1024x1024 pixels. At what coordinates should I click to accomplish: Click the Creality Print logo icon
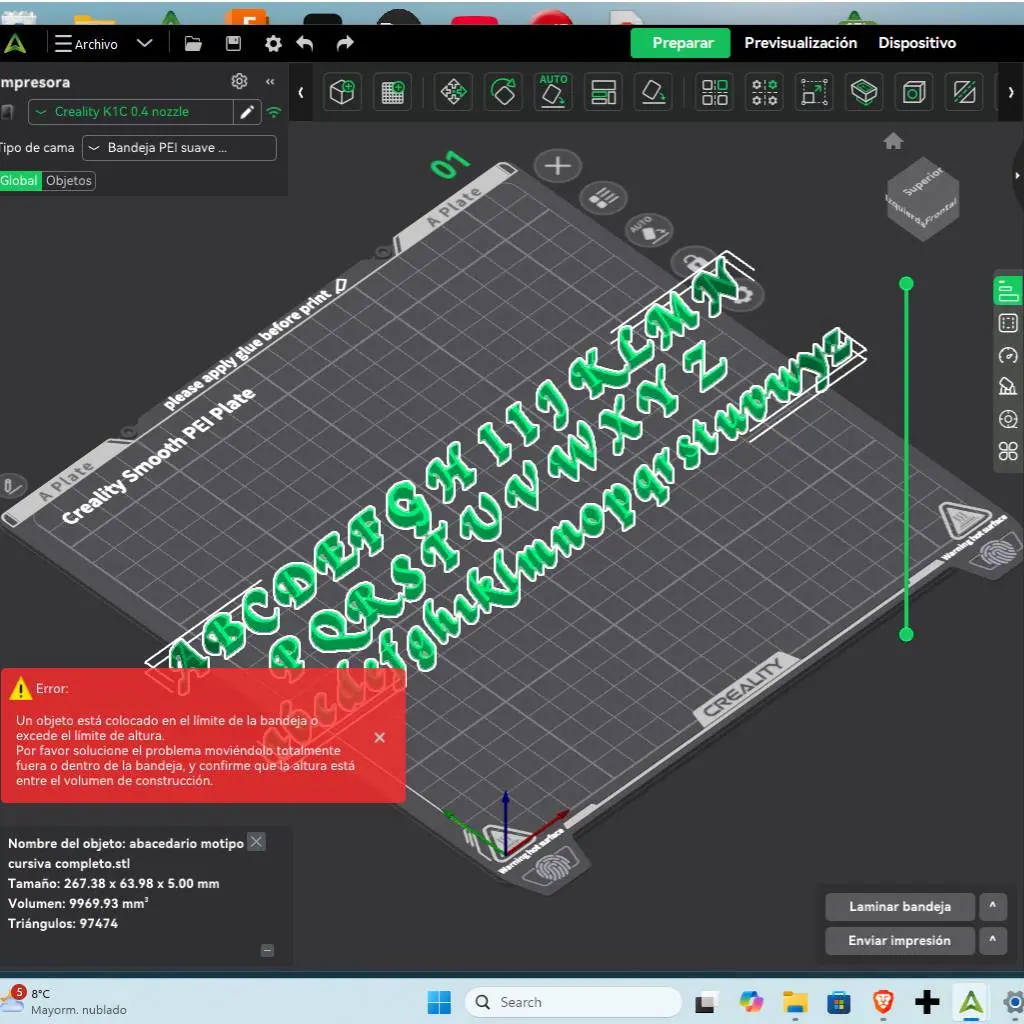[x=15, y=44]
